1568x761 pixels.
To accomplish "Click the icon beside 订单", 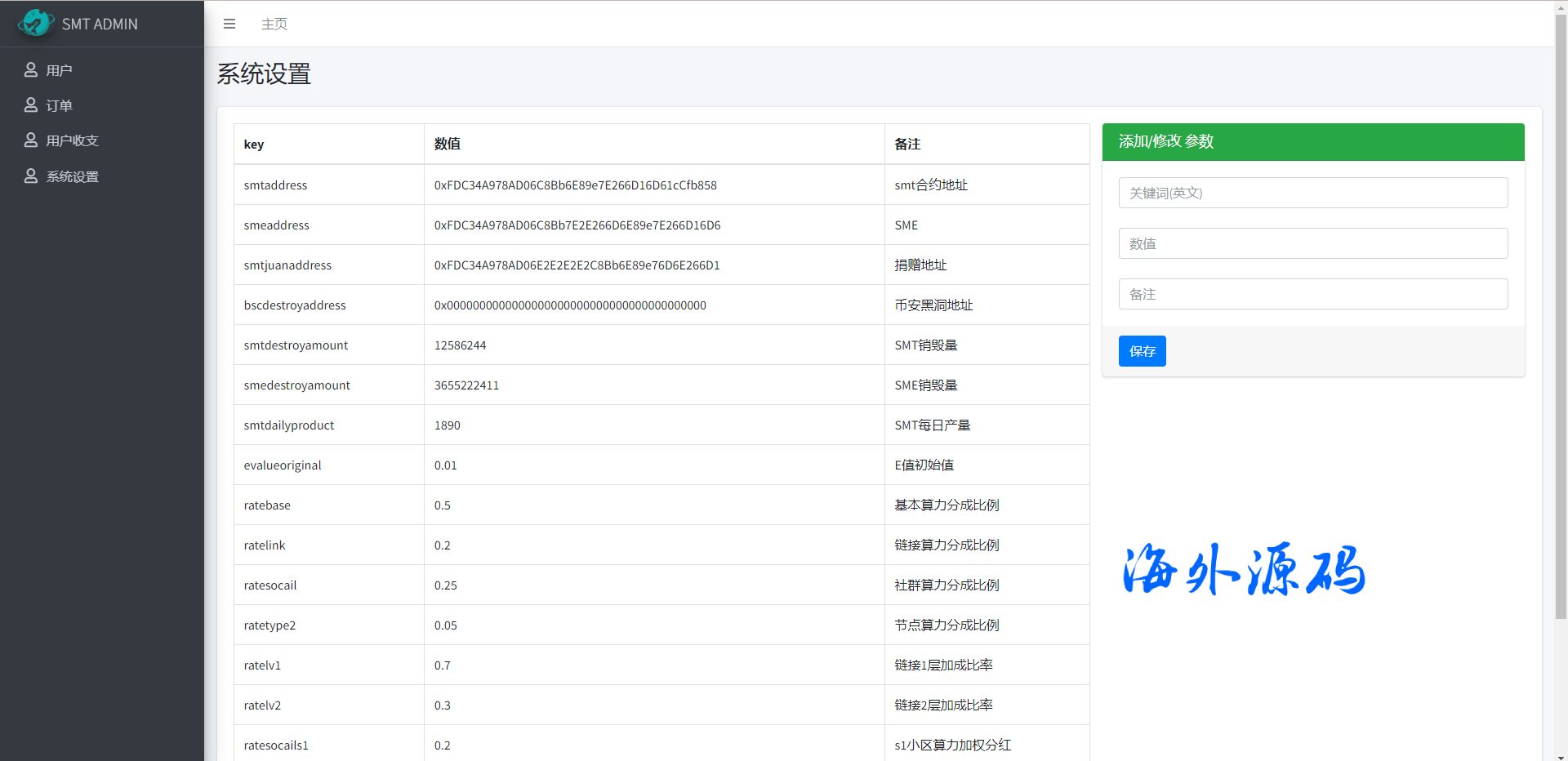I will [31, 105].
